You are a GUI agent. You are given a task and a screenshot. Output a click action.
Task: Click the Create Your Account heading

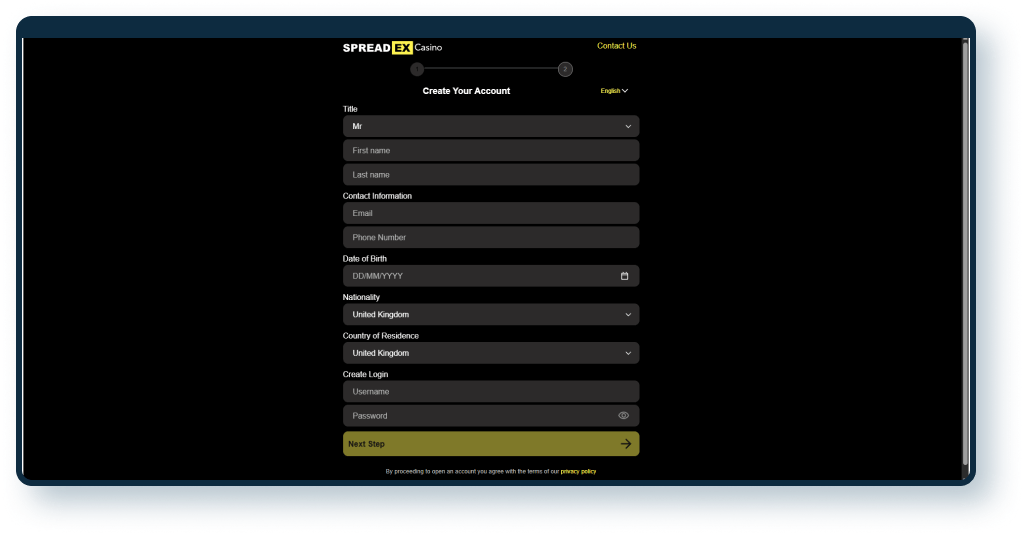[466, 91]
